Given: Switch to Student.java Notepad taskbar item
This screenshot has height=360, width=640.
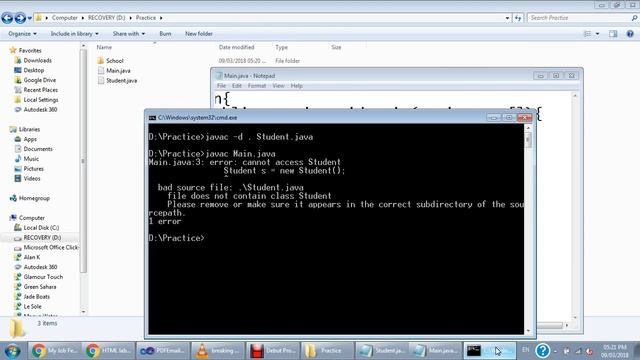Looking at the screenshot, I should [381, 351].
